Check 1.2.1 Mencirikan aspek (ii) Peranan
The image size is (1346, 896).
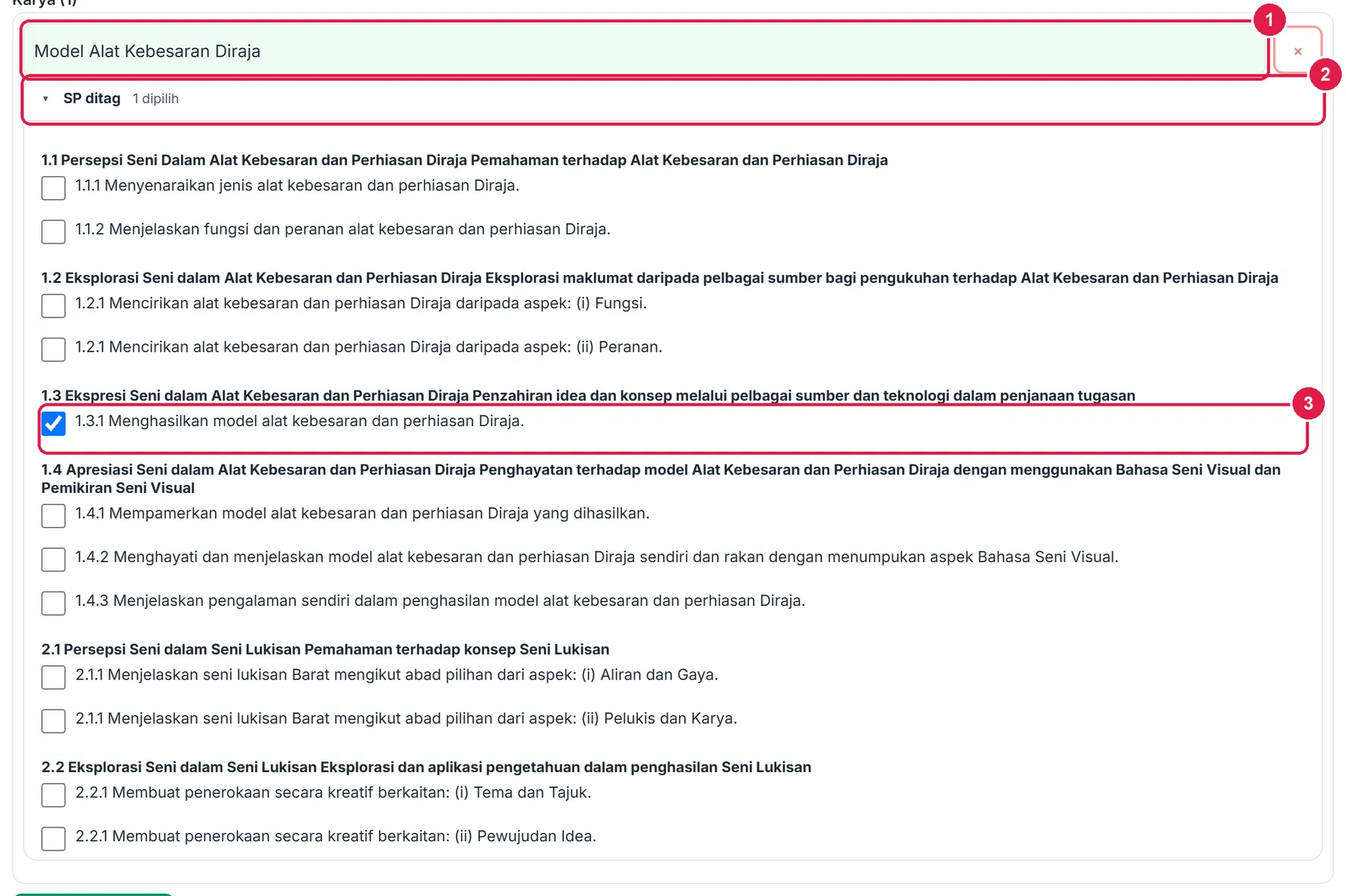click(53, 349)
